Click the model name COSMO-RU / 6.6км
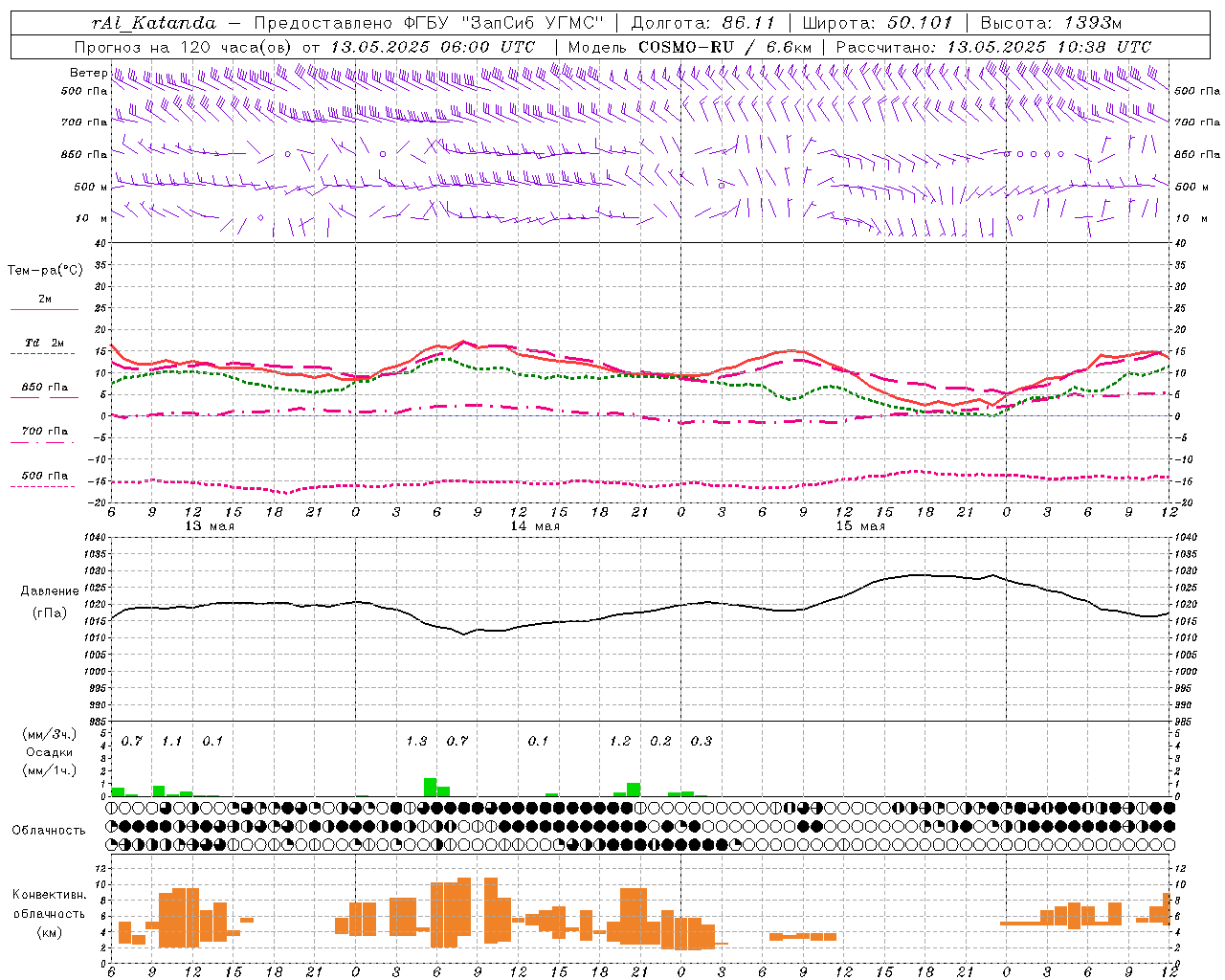The height and width of the screenshot is (980, 1225). point(725,47)
